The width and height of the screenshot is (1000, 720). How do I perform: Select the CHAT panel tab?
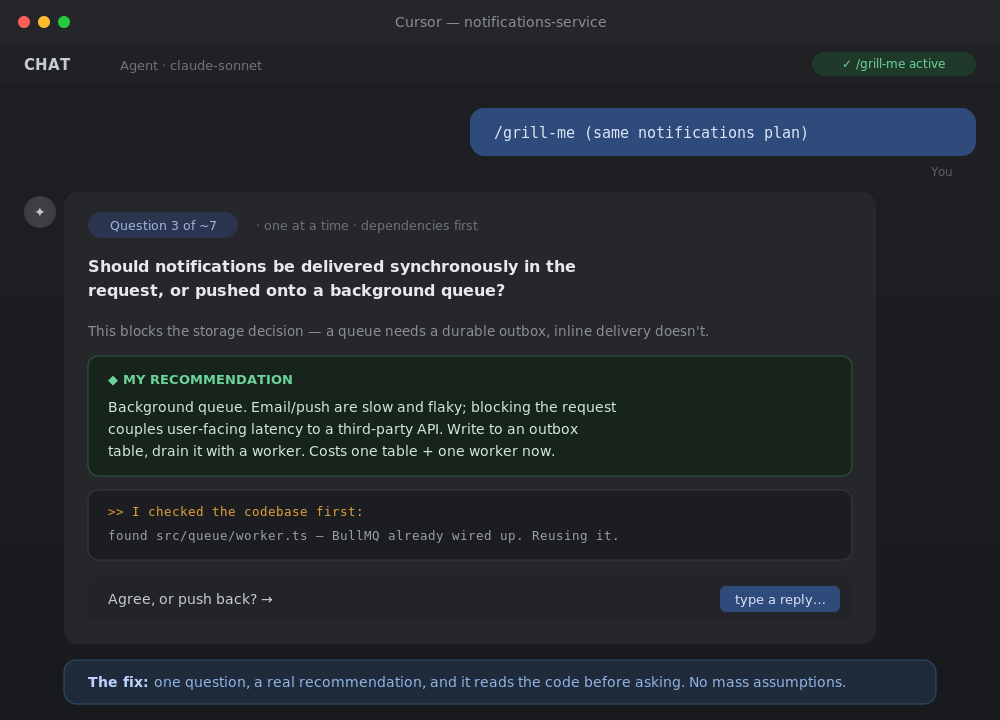(x=47, y=65)
